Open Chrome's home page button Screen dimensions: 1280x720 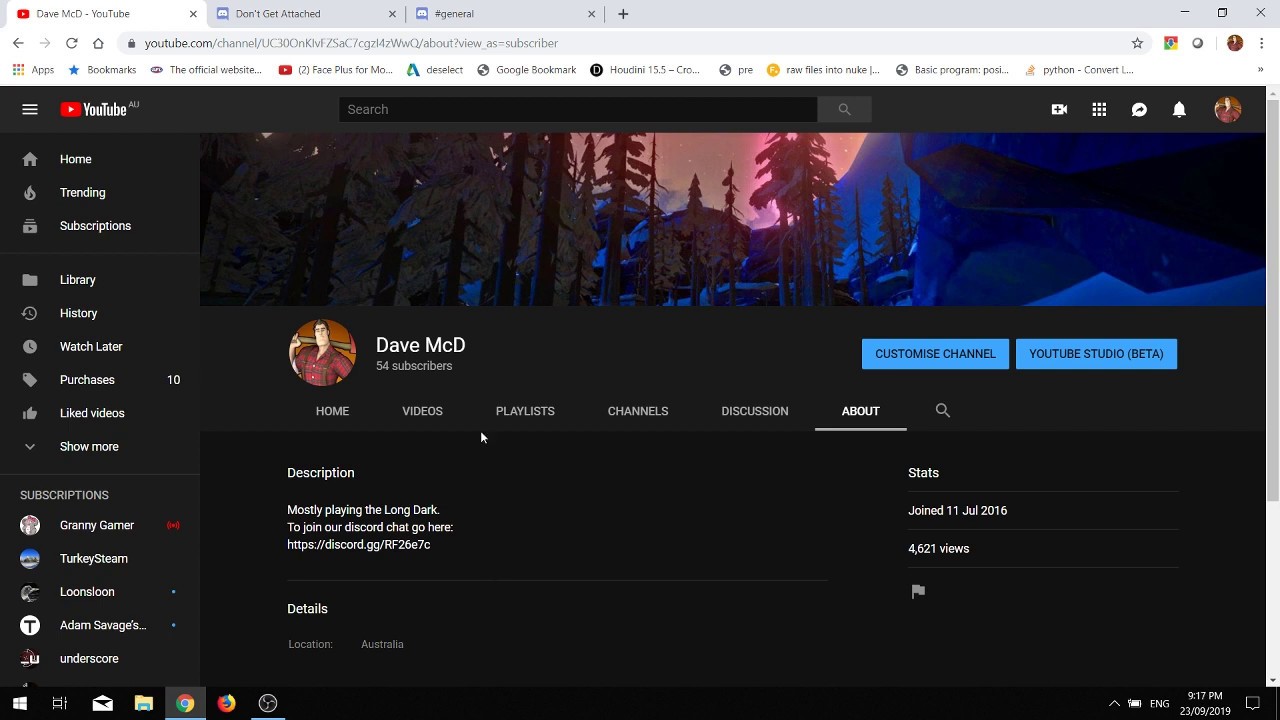[x=98, y=43]
